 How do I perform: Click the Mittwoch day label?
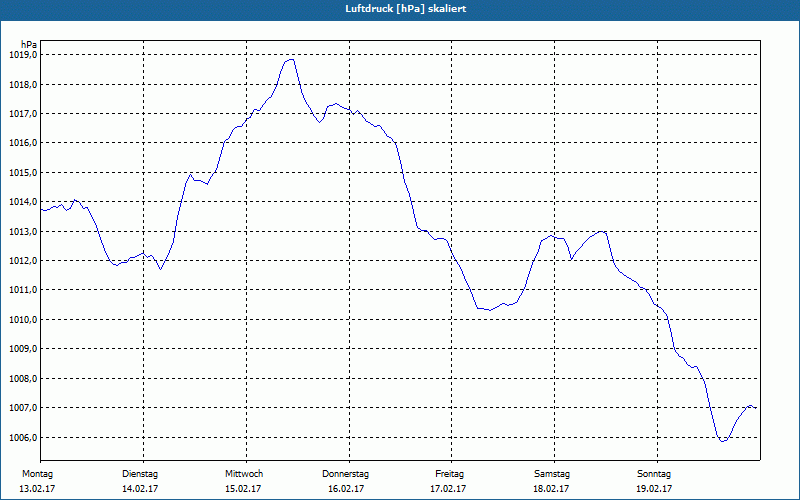point(244,474)
